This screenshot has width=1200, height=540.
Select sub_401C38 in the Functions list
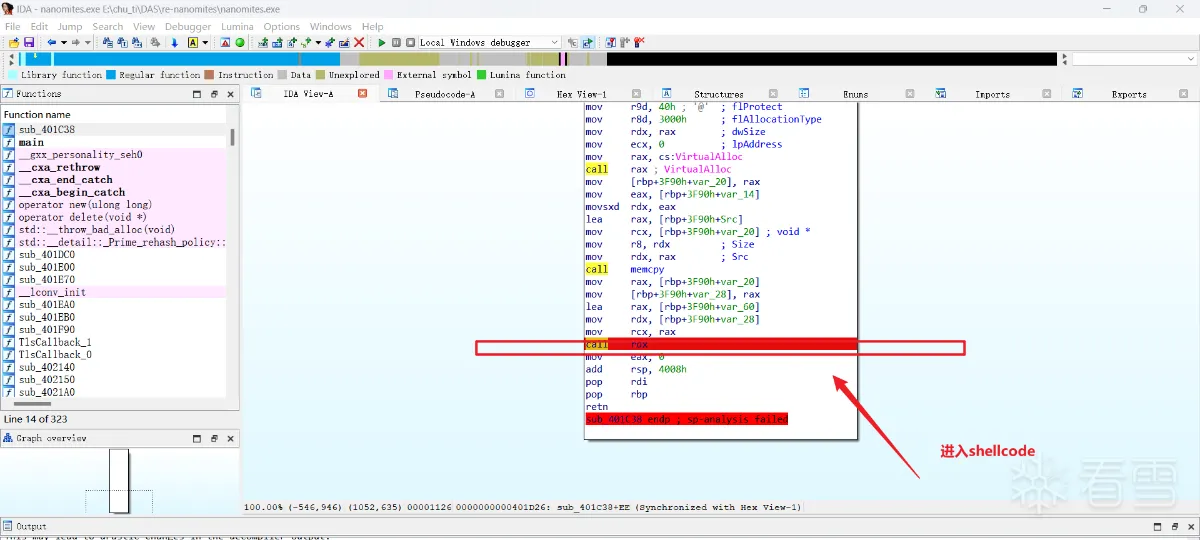[x=114, y=130]
